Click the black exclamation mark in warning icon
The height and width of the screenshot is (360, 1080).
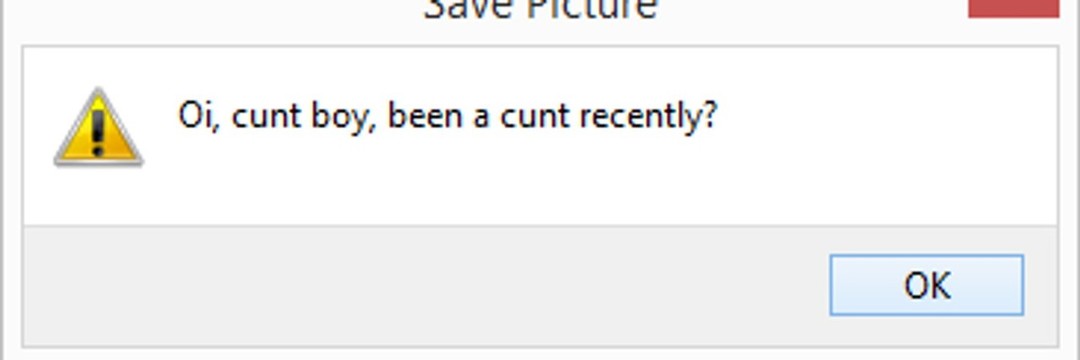98,132
